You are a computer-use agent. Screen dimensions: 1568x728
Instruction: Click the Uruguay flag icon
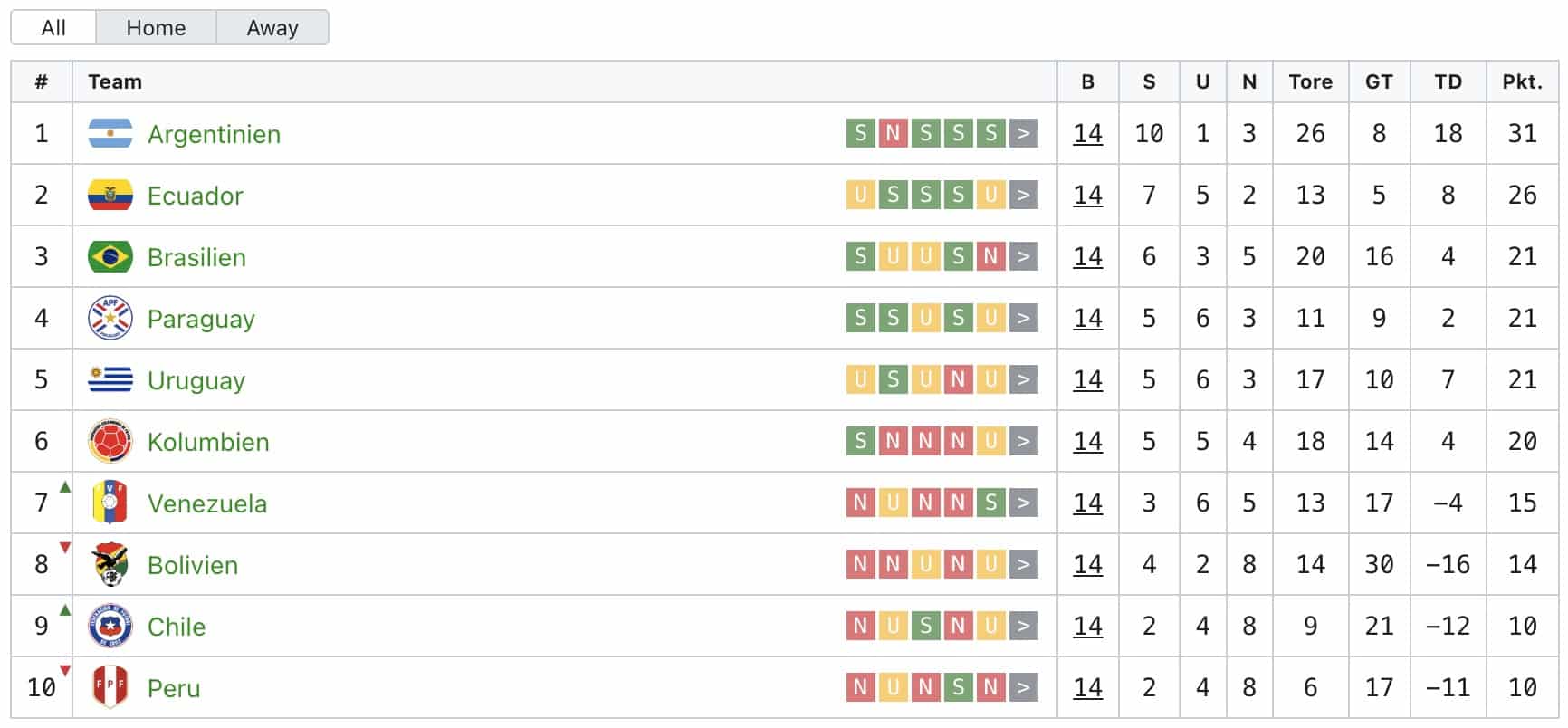tap(110, 380)
